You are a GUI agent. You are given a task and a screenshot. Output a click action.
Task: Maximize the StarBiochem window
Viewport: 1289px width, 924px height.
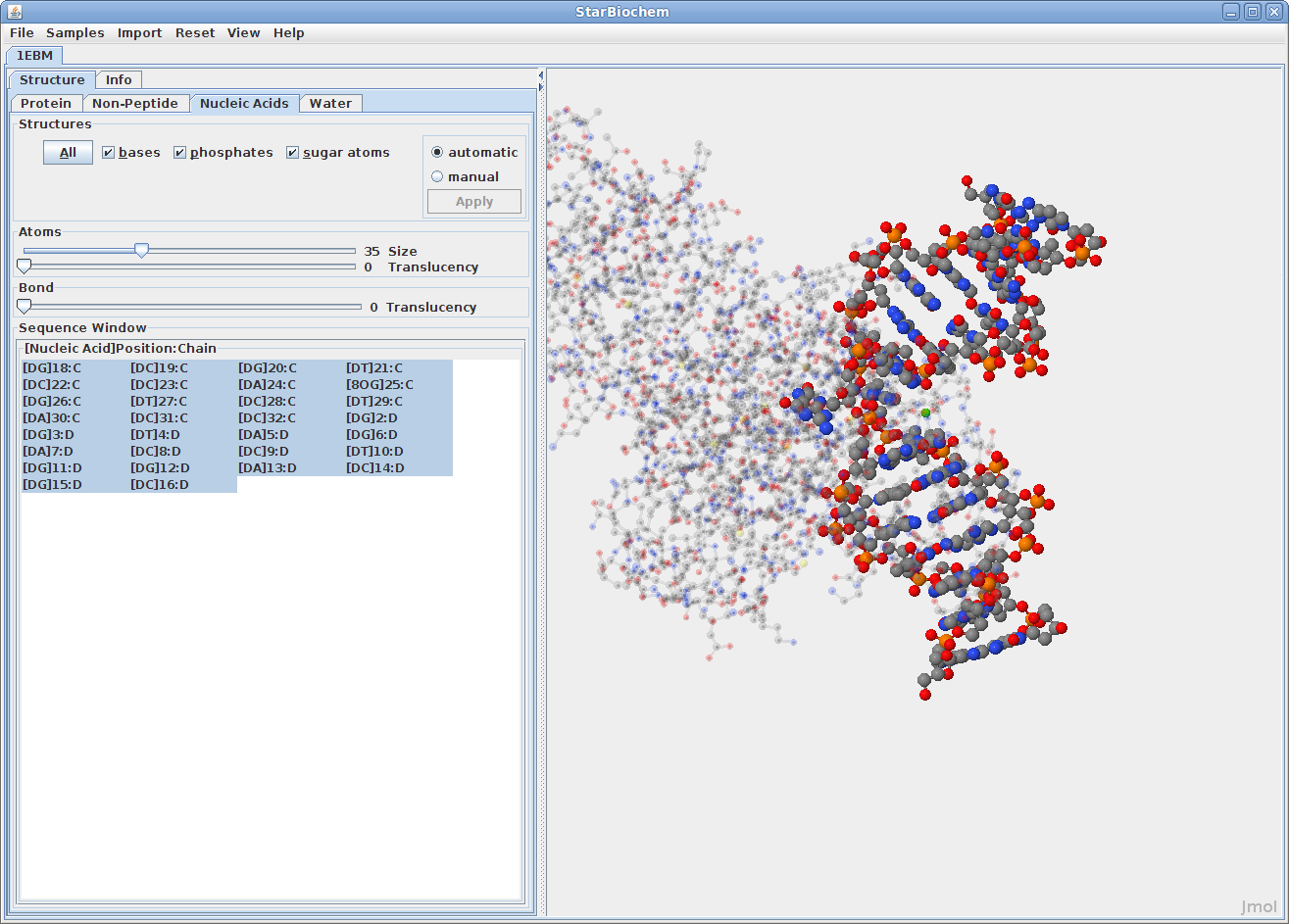coord(1253,12)
